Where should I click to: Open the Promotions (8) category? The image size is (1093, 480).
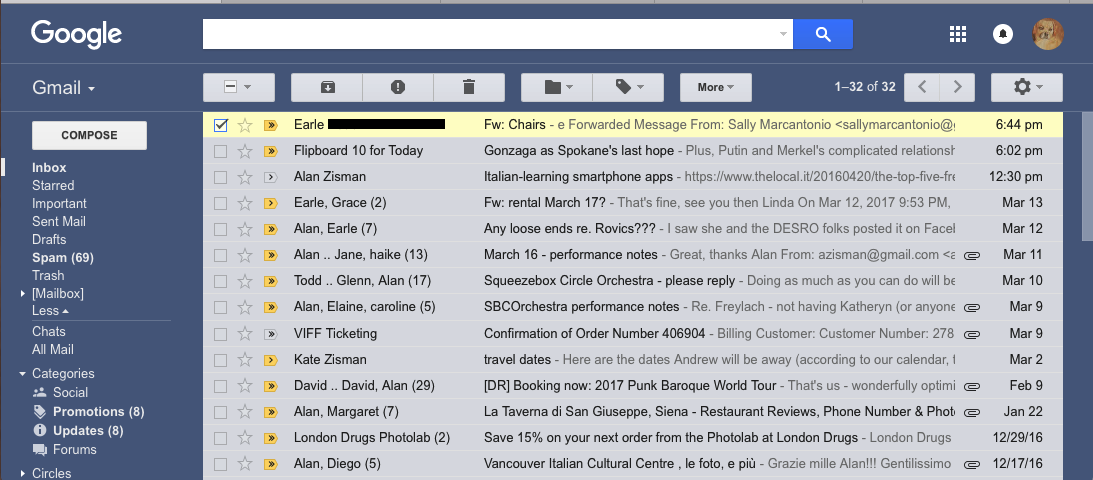(x=98, y=411)
